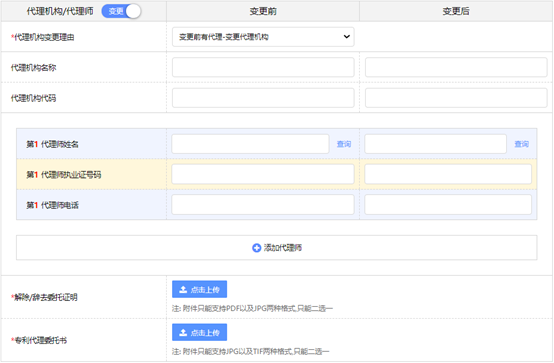Click the note mentioning PDF以及JPG formats

(x=253, y=309)
